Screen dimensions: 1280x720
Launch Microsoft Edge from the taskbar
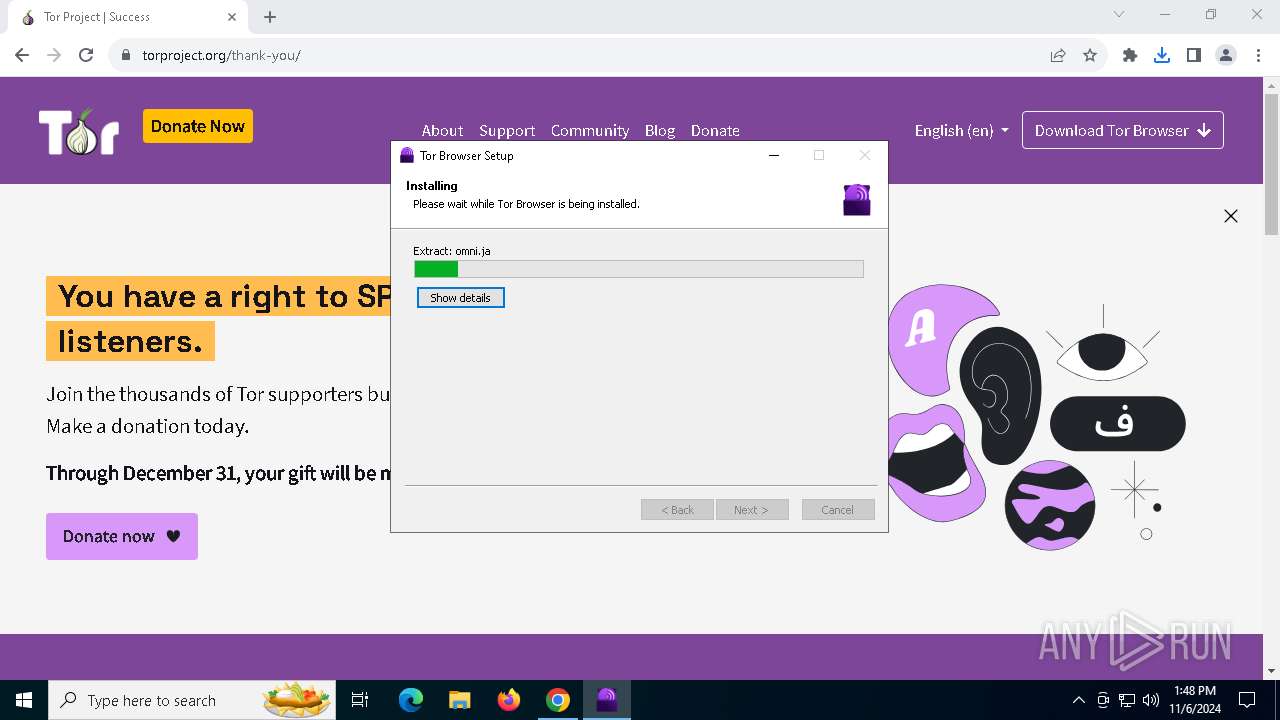pos(411,700)
